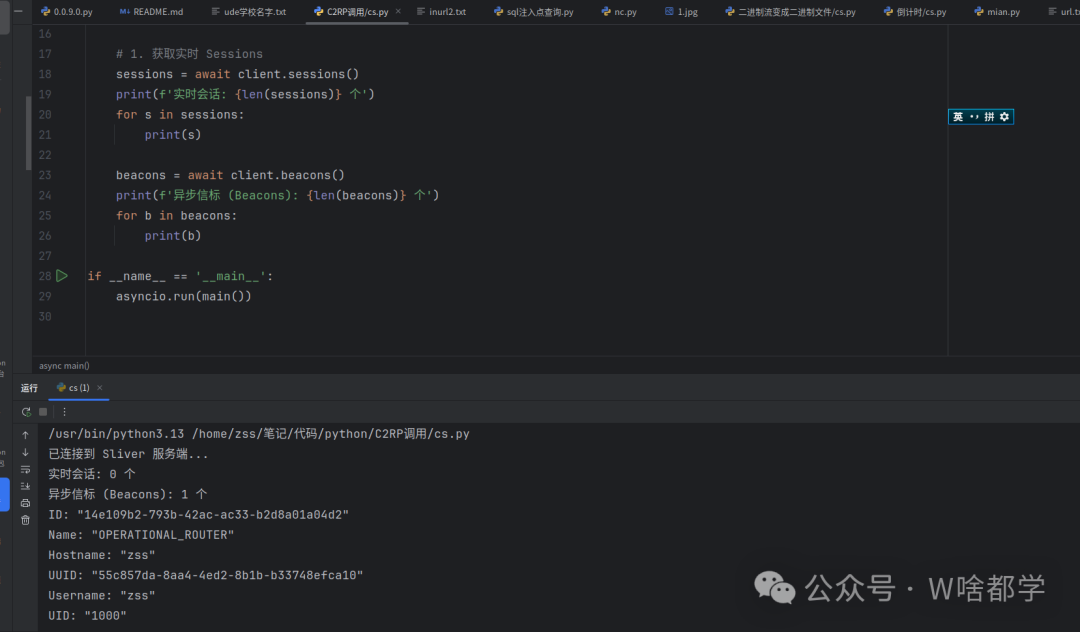Jump to previous message with up arrow icon
The height and width of the screenshot is (632, 1080).
click(x=27, y=434)
